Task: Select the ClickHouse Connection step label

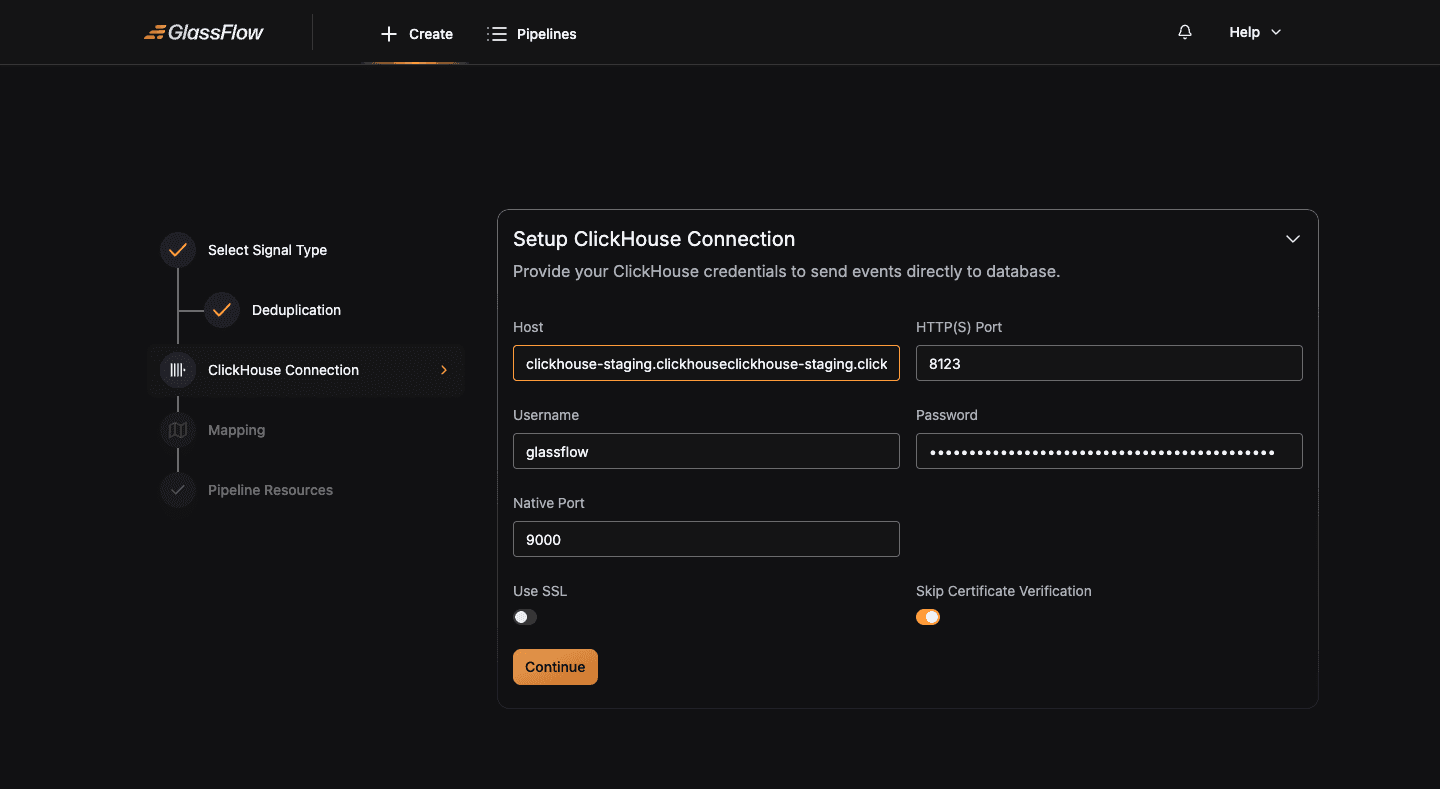Action: point(283,370)
